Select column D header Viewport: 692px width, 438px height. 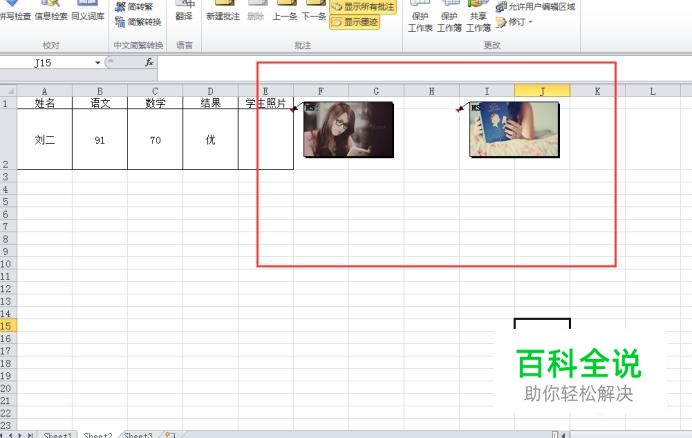coord(211,91)
